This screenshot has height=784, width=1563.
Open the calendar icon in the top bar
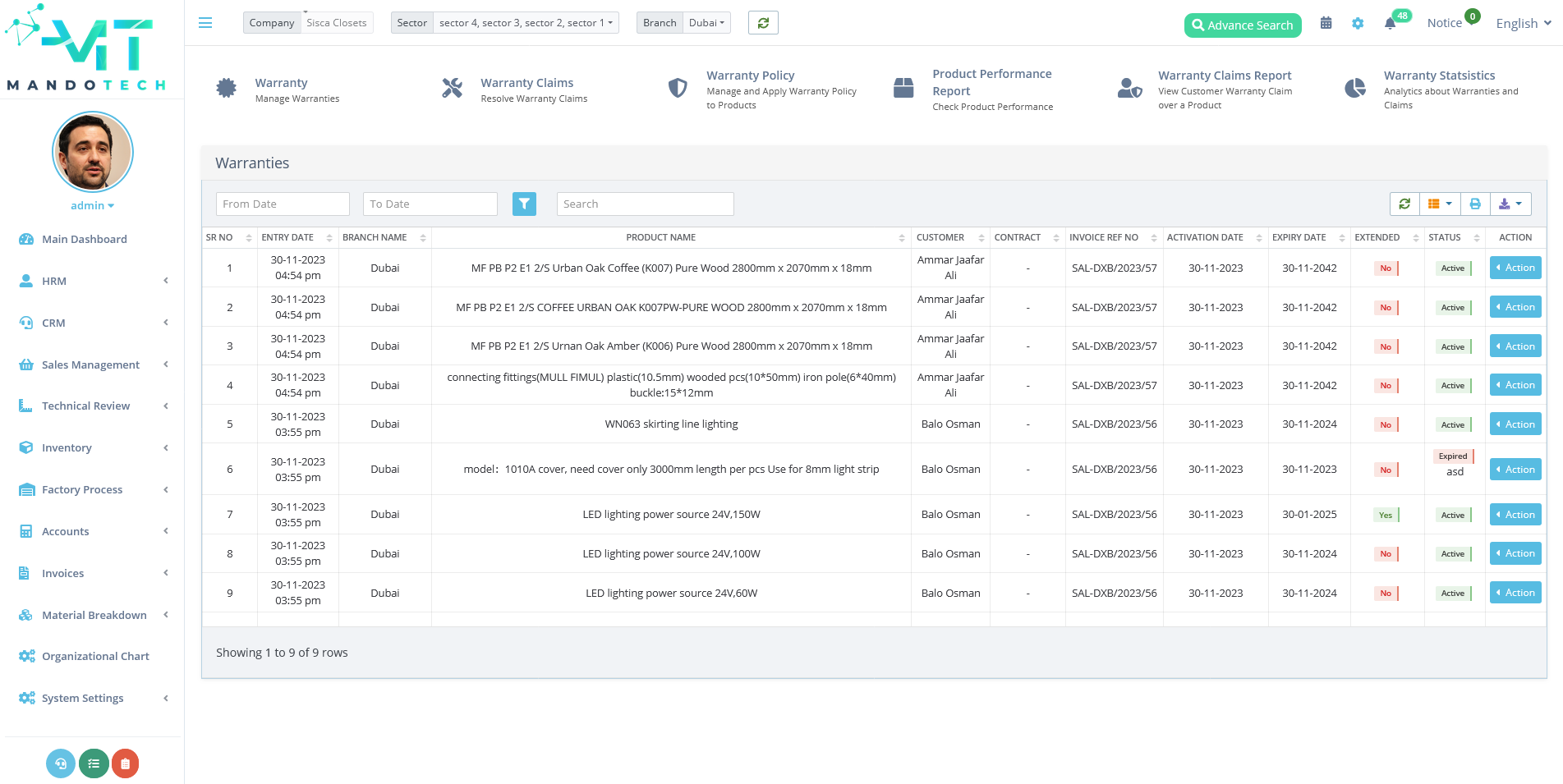[x=1326, y=22]
